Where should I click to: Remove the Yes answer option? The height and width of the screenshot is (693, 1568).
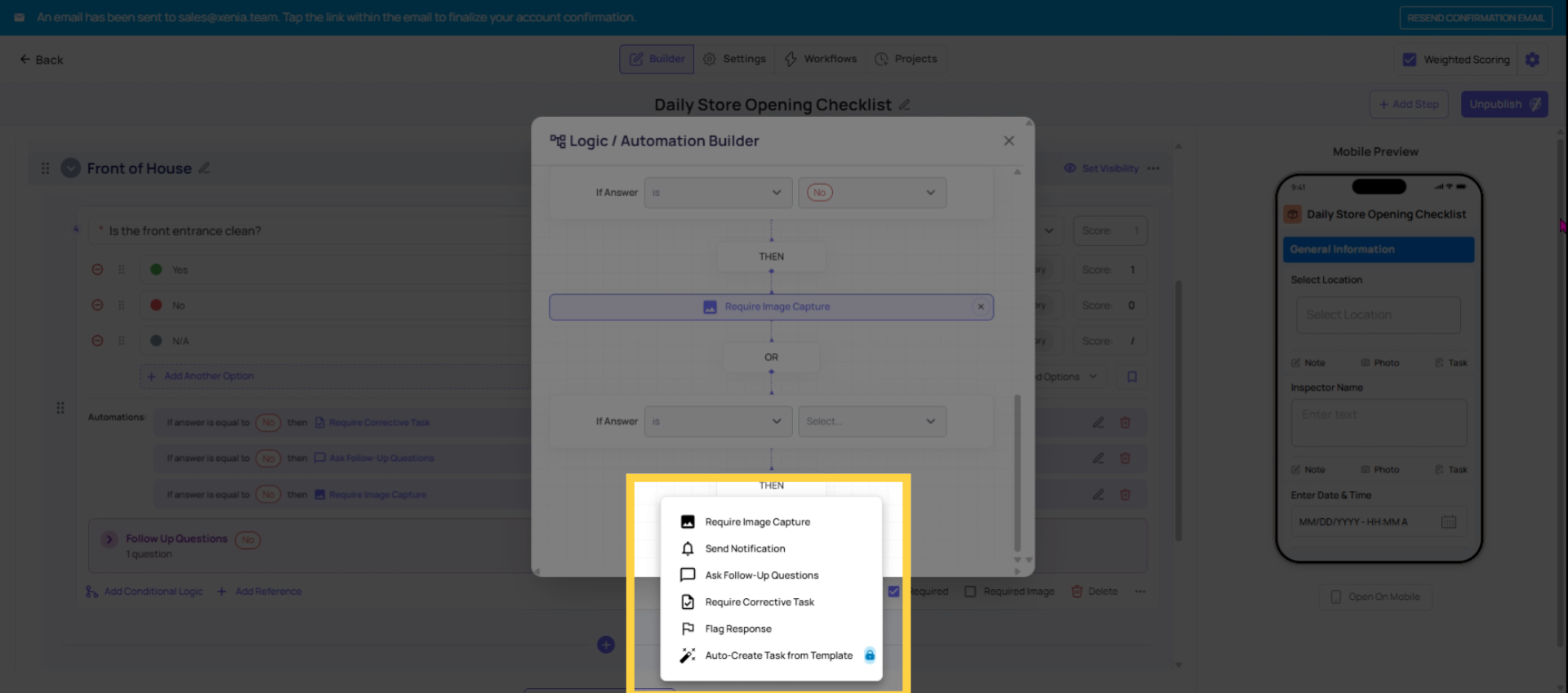[97, 270]
